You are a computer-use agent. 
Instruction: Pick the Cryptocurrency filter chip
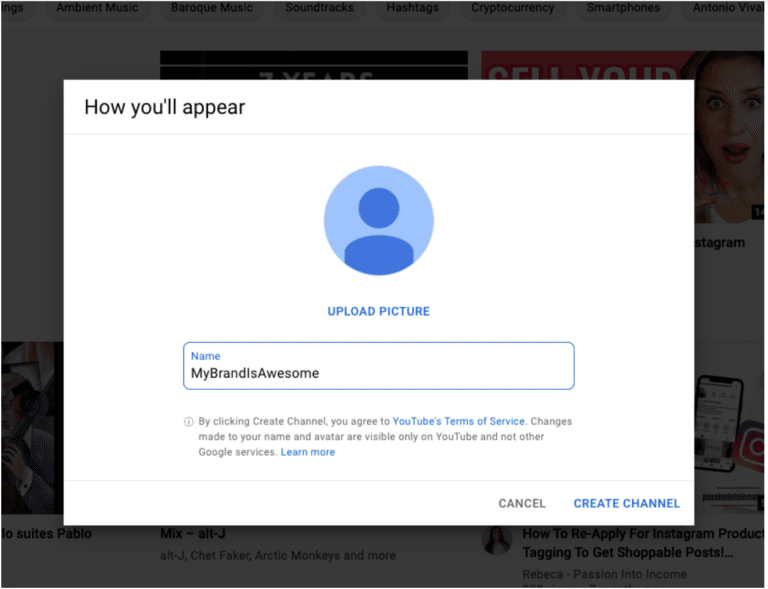click(x=513, y=8)
